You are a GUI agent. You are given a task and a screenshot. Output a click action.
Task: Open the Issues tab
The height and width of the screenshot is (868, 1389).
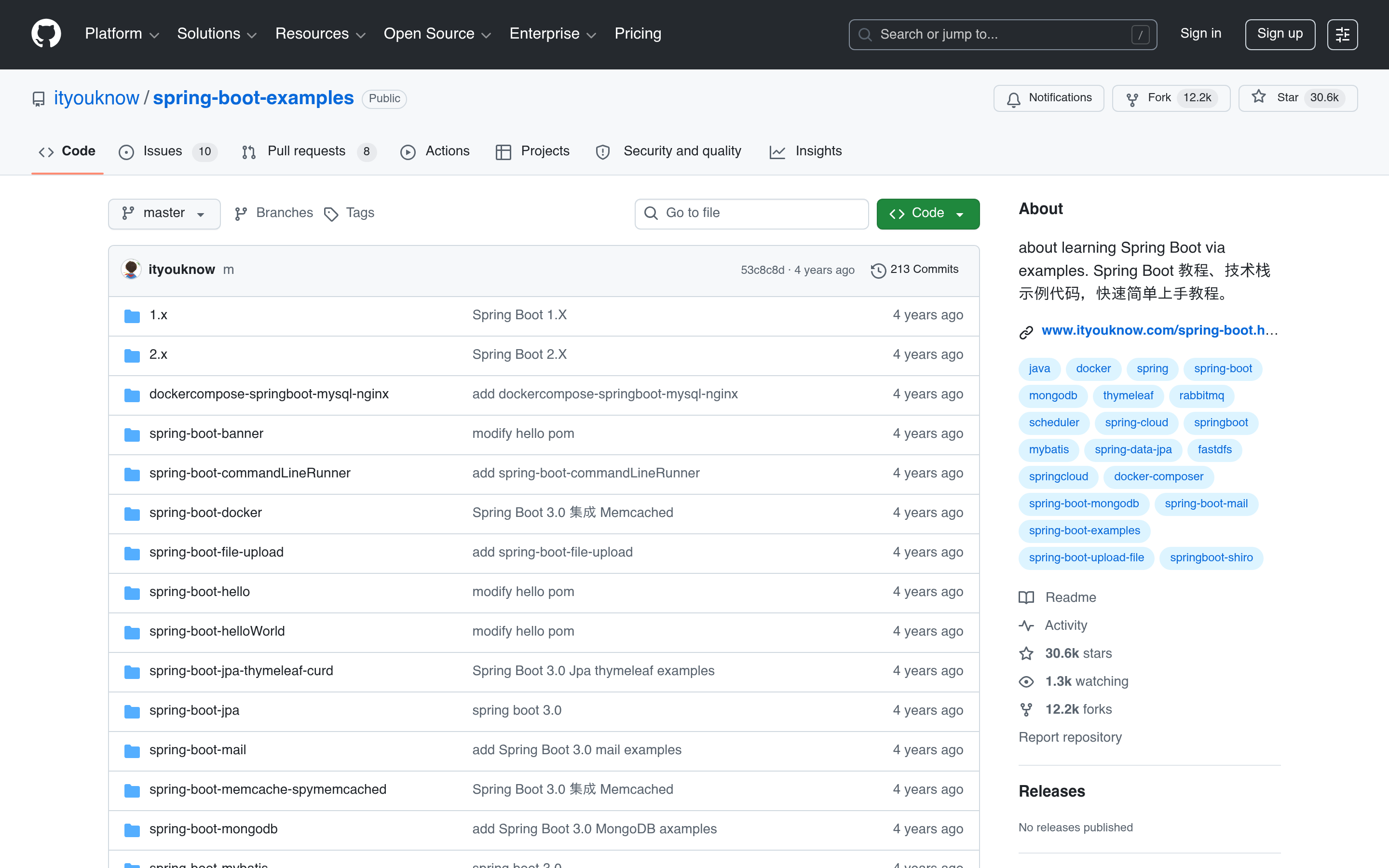coord(168,151)
